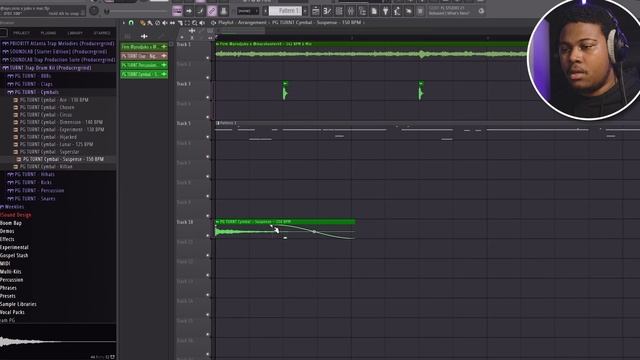Open clip menu of Cymbal Suspense clip on Track 10
The image size is (640, 360).
coord(218,222)
